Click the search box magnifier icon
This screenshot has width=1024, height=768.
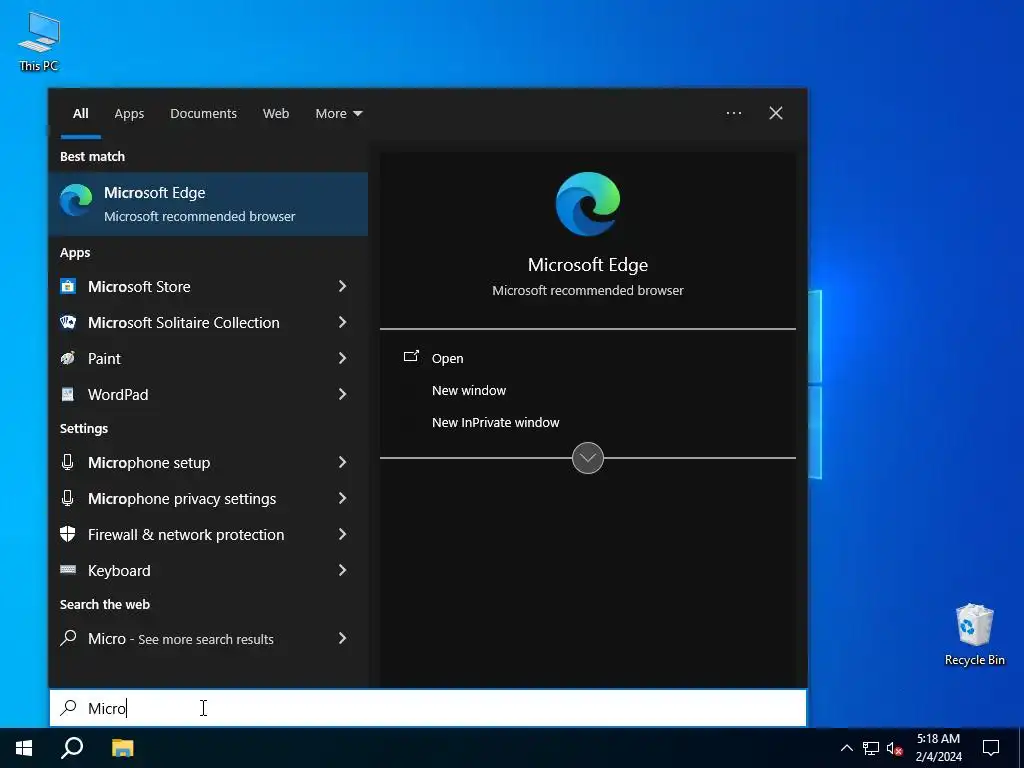point(68,708)
